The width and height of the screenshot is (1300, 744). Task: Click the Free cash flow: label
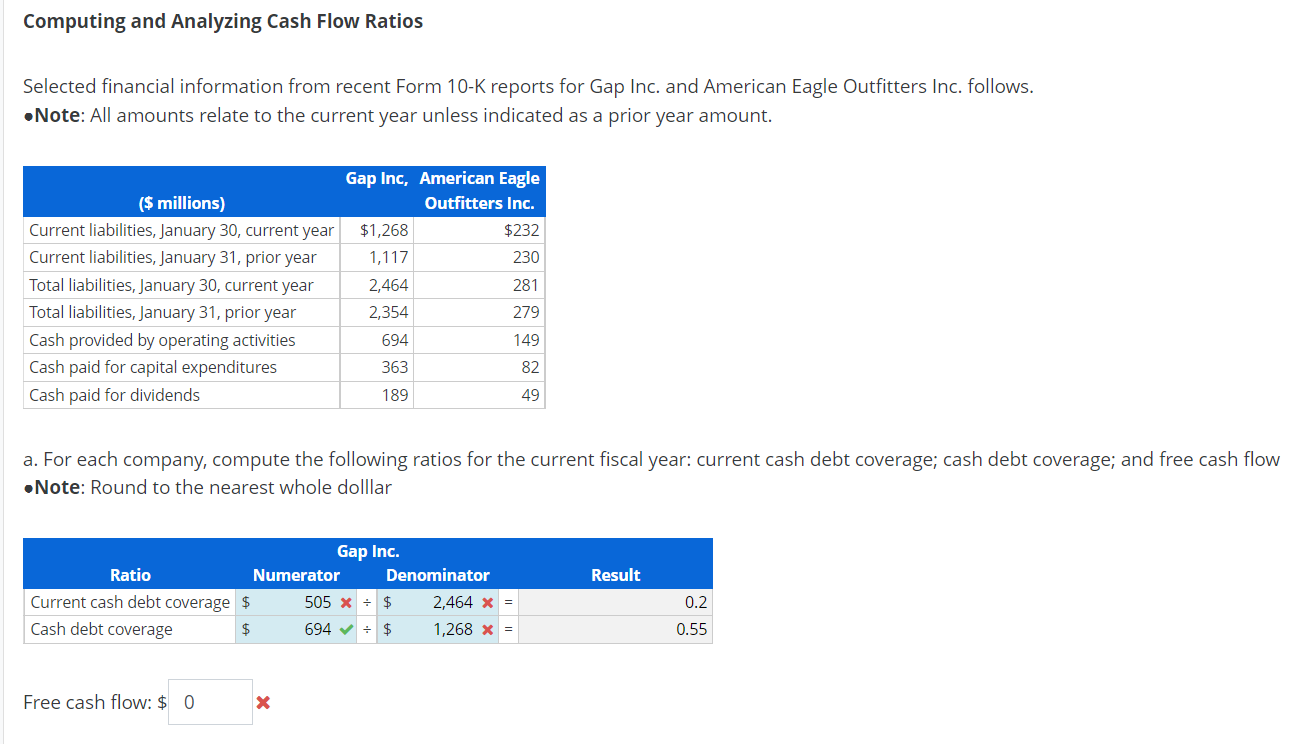tap(89, 702)
